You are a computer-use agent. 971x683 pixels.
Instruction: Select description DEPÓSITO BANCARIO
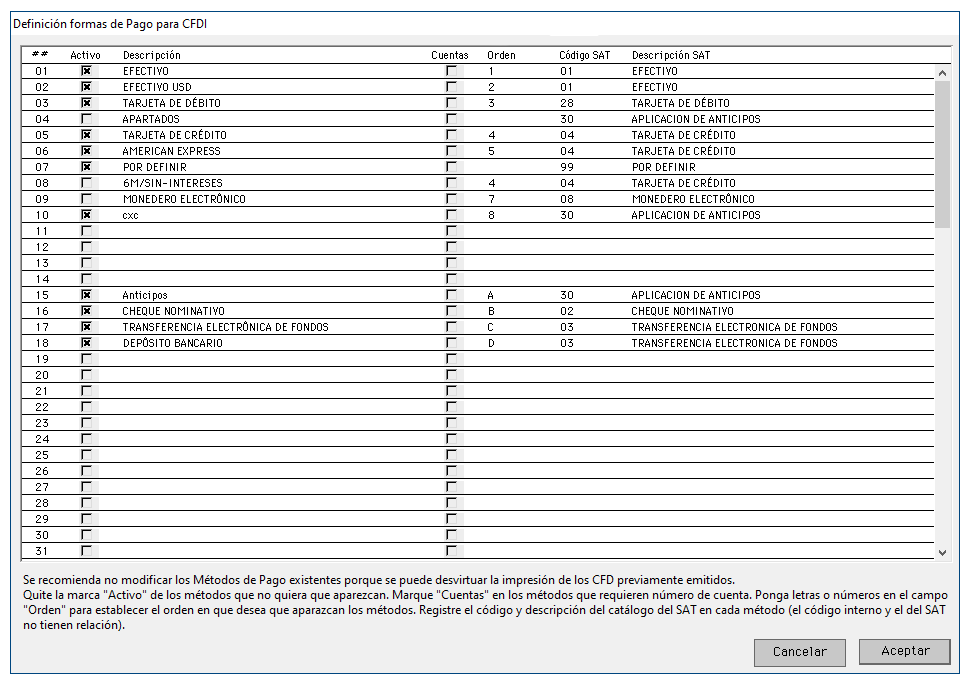[x=173, y=343]
